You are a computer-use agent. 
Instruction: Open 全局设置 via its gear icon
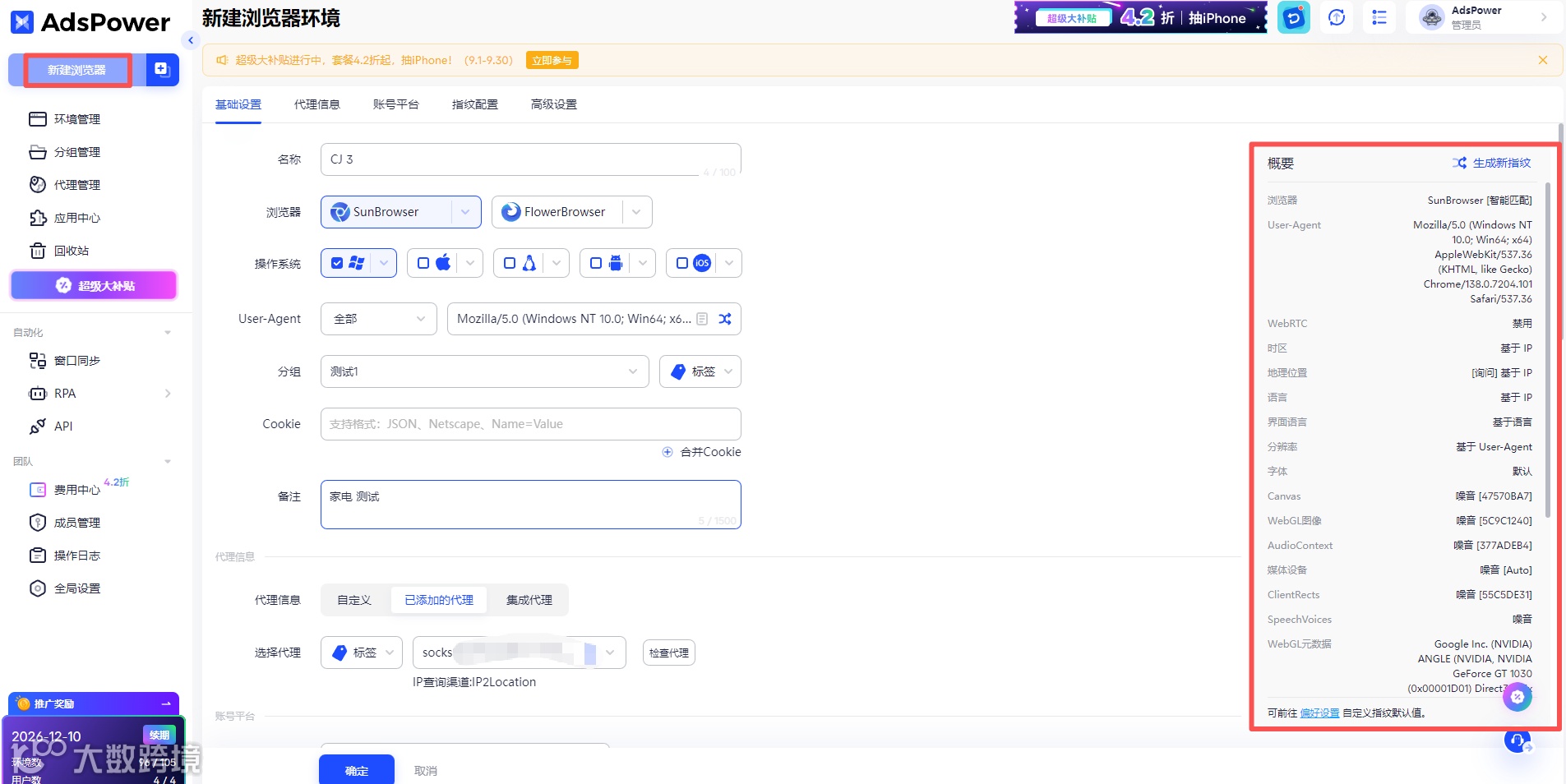(38, 588)
